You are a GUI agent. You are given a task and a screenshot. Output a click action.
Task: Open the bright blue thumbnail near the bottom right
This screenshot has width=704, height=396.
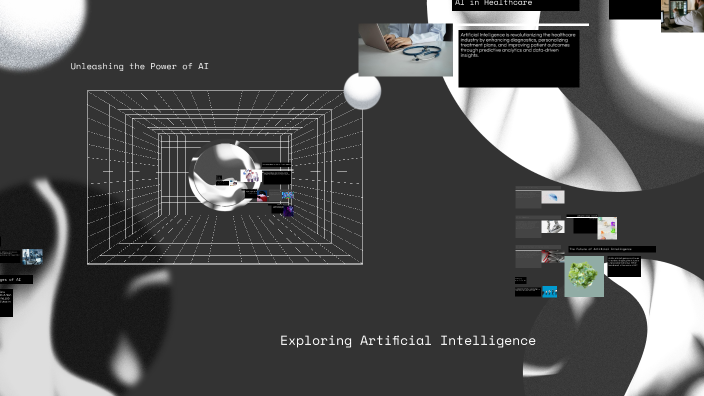click(550, 292)
